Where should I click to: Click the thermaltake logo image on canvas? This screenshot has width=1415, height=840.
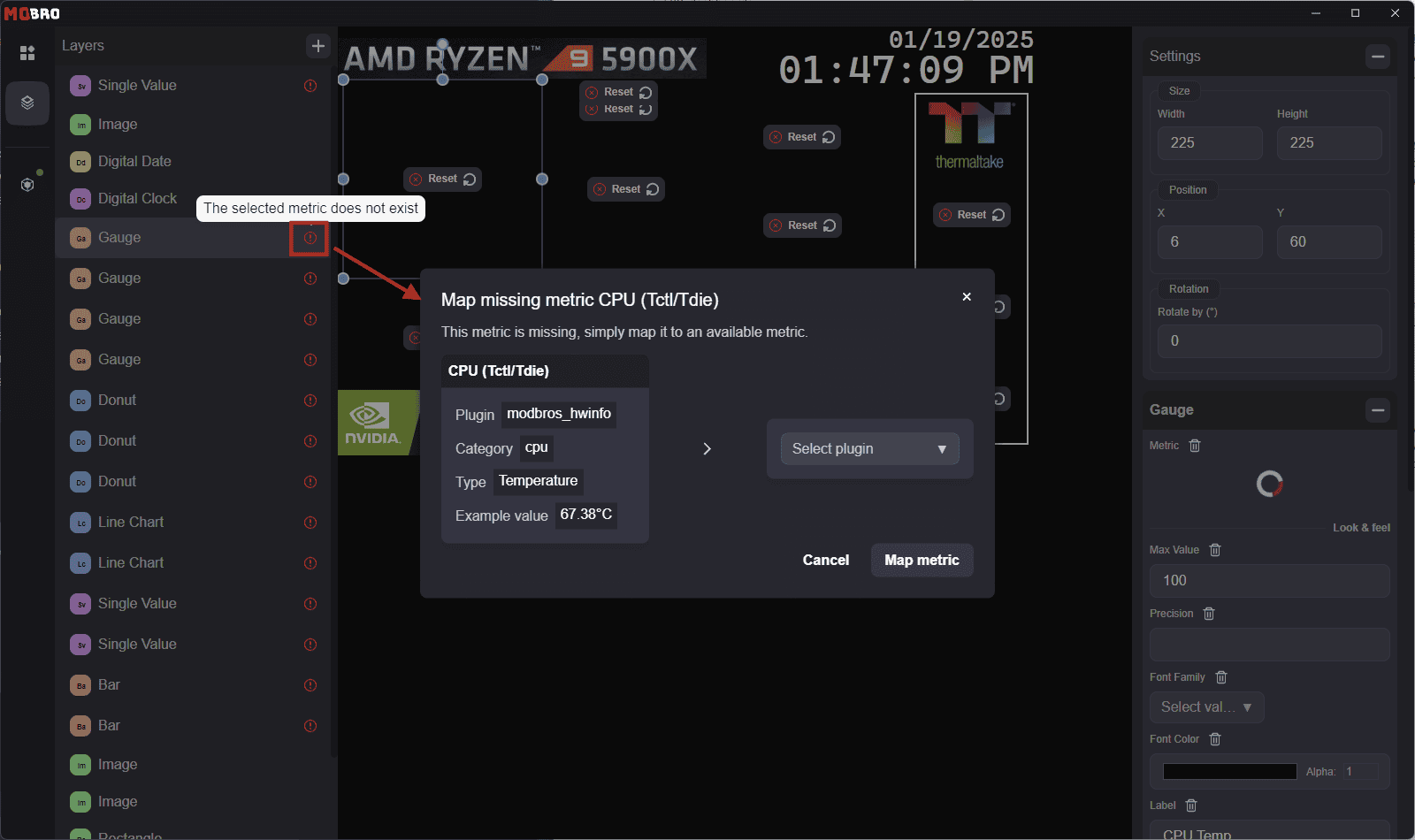pyautogui.click(x=970, y=135)
